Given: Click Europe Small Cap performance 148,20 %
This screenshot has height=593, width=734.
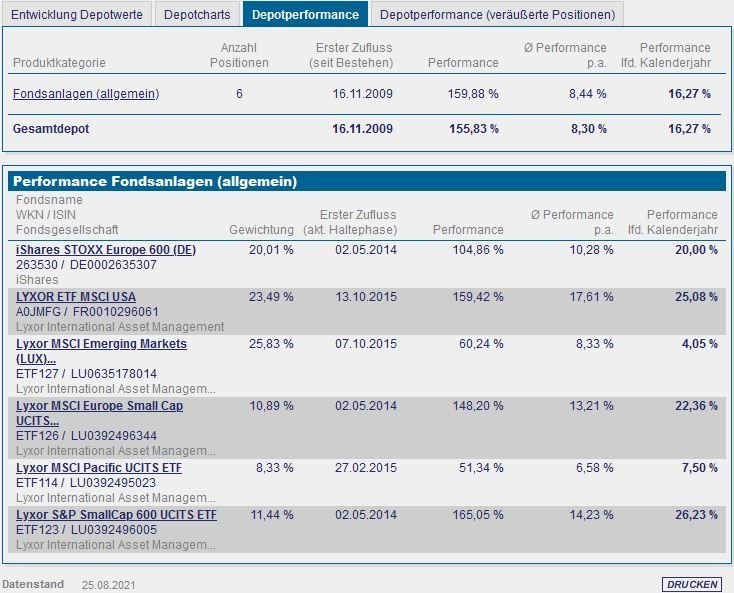Looking at the screenshot, I should pyautogui.click(x=477, y=406).
